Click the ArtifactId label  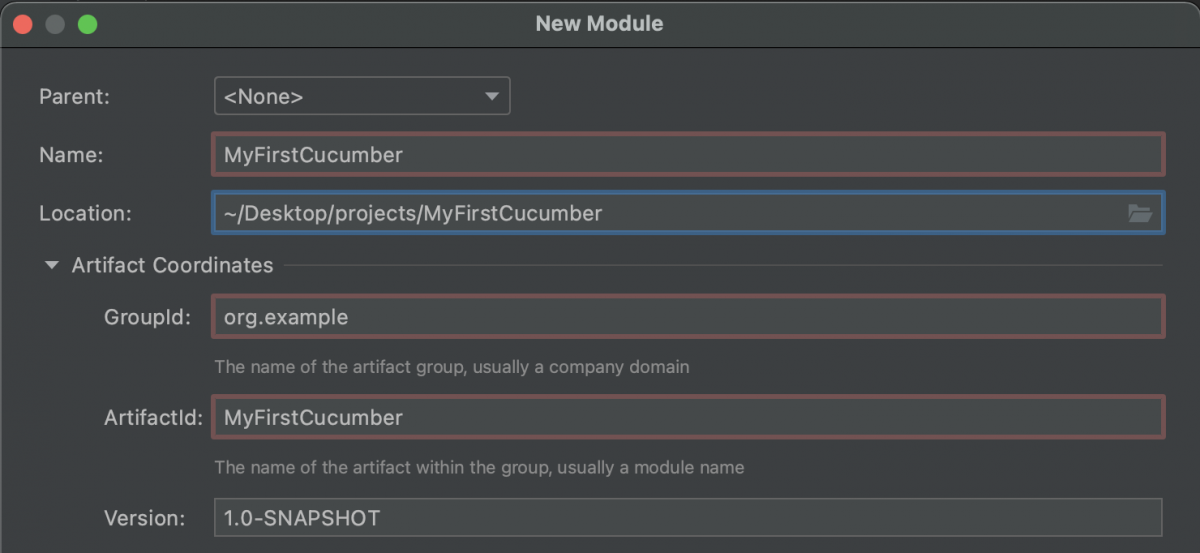[153, 417]
